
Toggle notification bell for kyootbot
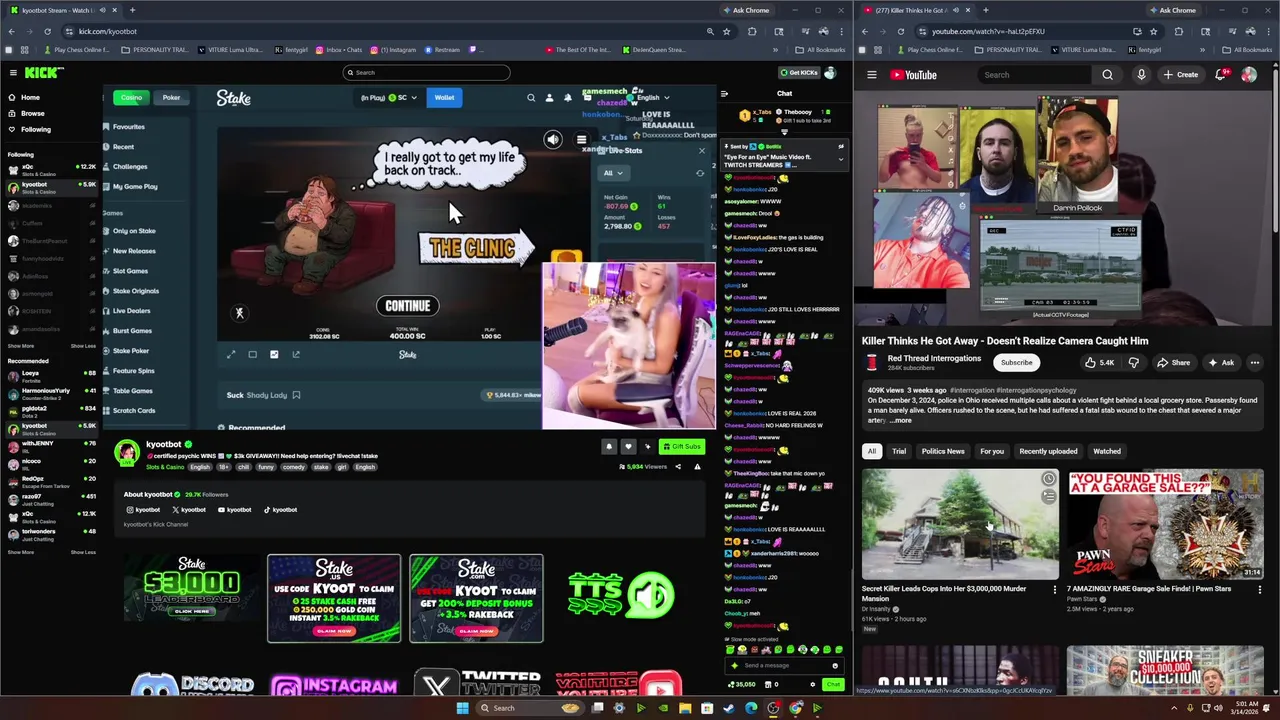(608, 447)
